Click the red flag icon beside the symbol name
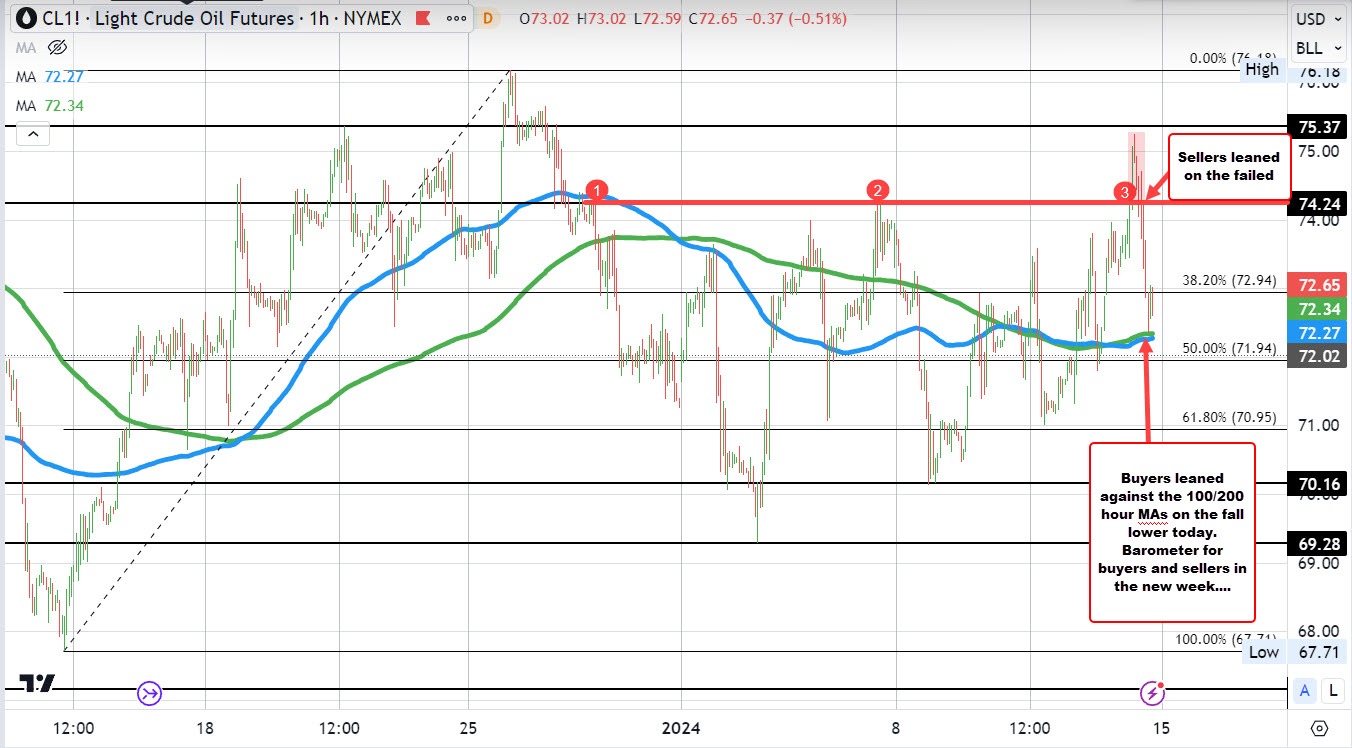This screenshot has height=748, width=1352. tap(421, 18)
